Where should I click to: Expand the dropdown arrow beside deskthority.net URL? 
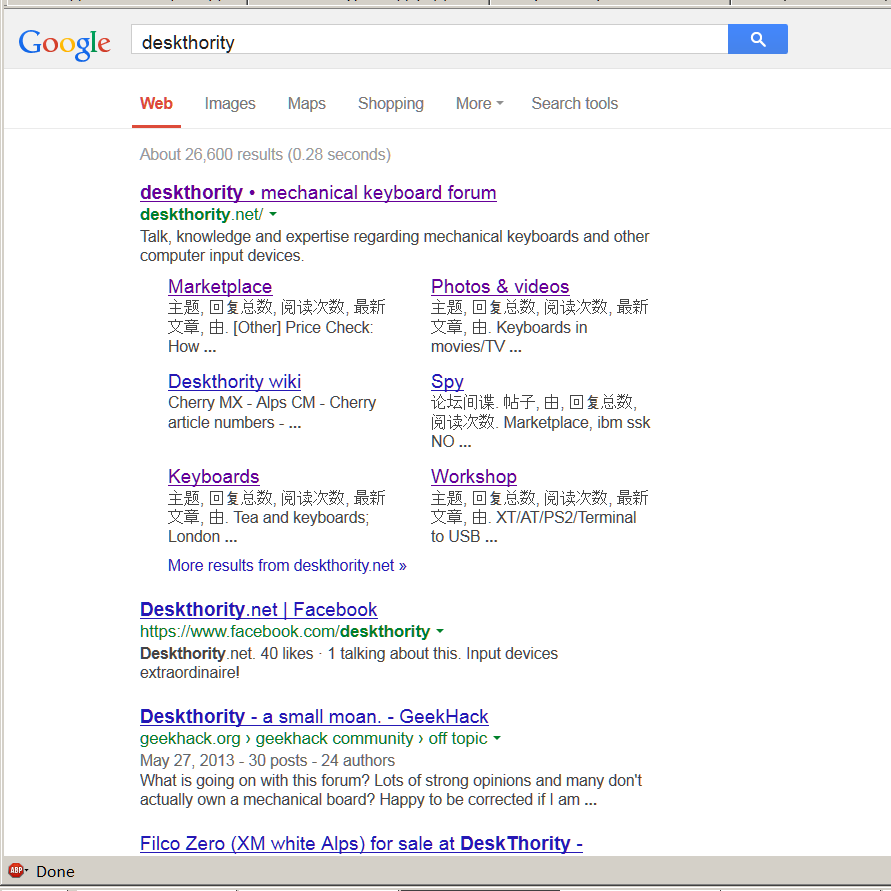tap(271, 214)
